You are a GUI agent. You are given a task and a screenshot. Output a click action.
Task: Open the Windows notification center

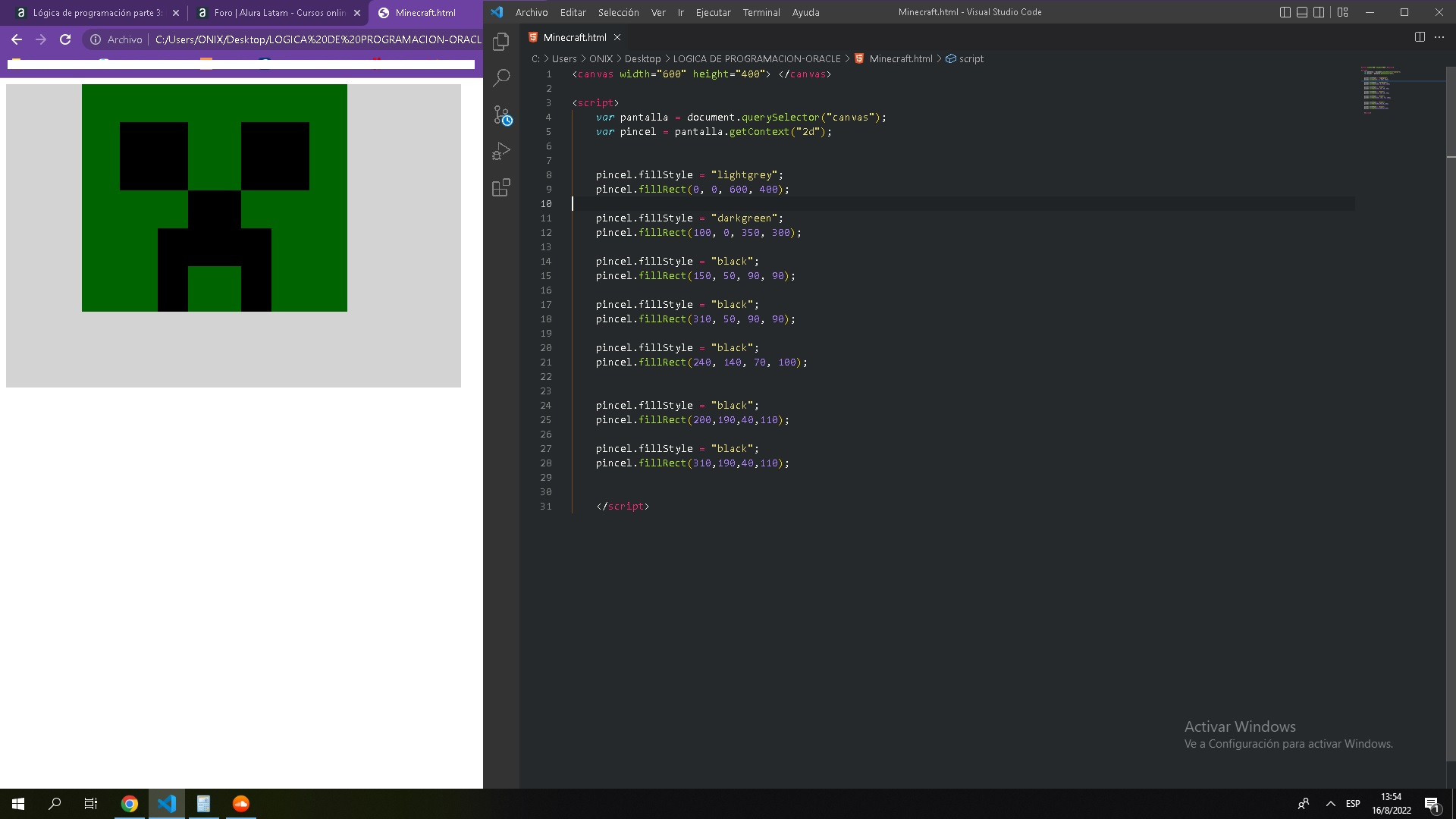pos(1432,804)
